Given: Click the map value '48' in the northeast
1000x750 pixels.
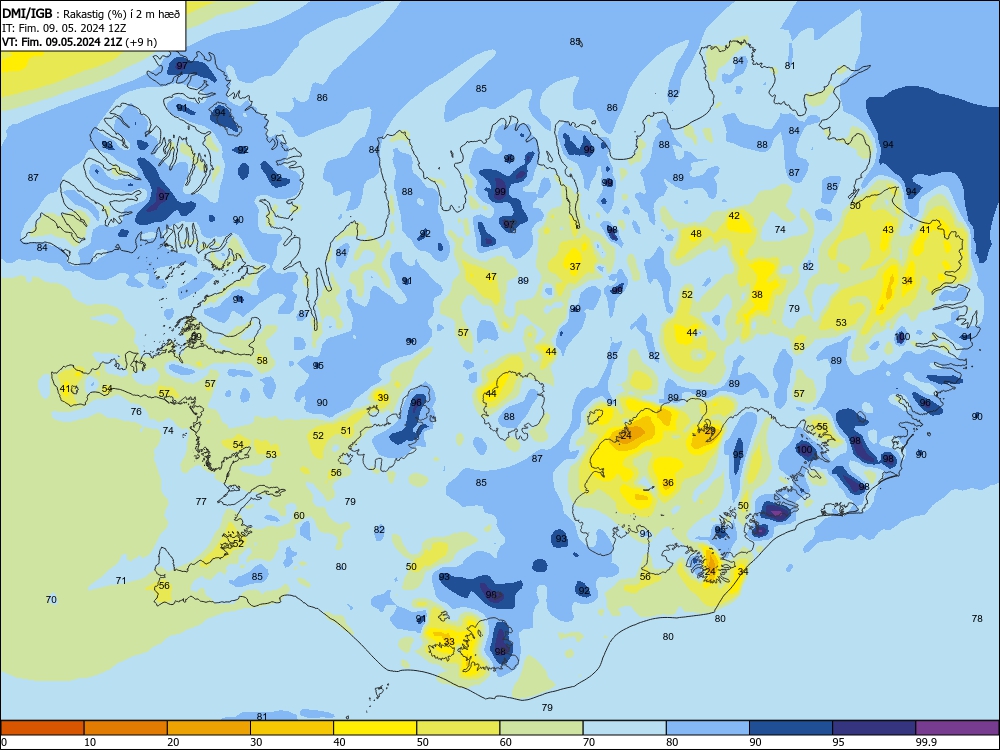Looking at the screenshot, I should click(696, 234).
